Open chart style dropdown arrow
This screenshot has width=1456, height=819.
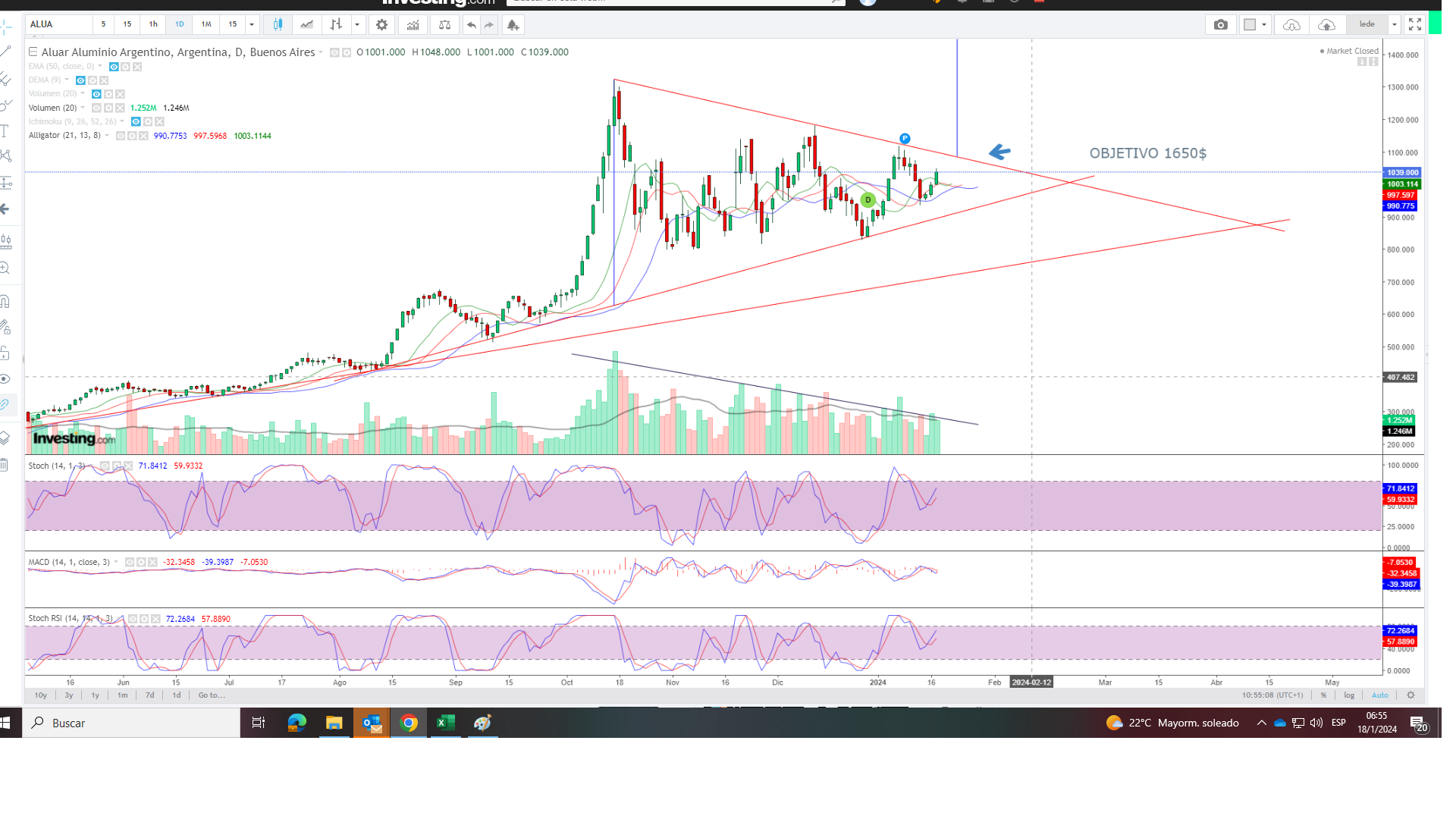357,25
